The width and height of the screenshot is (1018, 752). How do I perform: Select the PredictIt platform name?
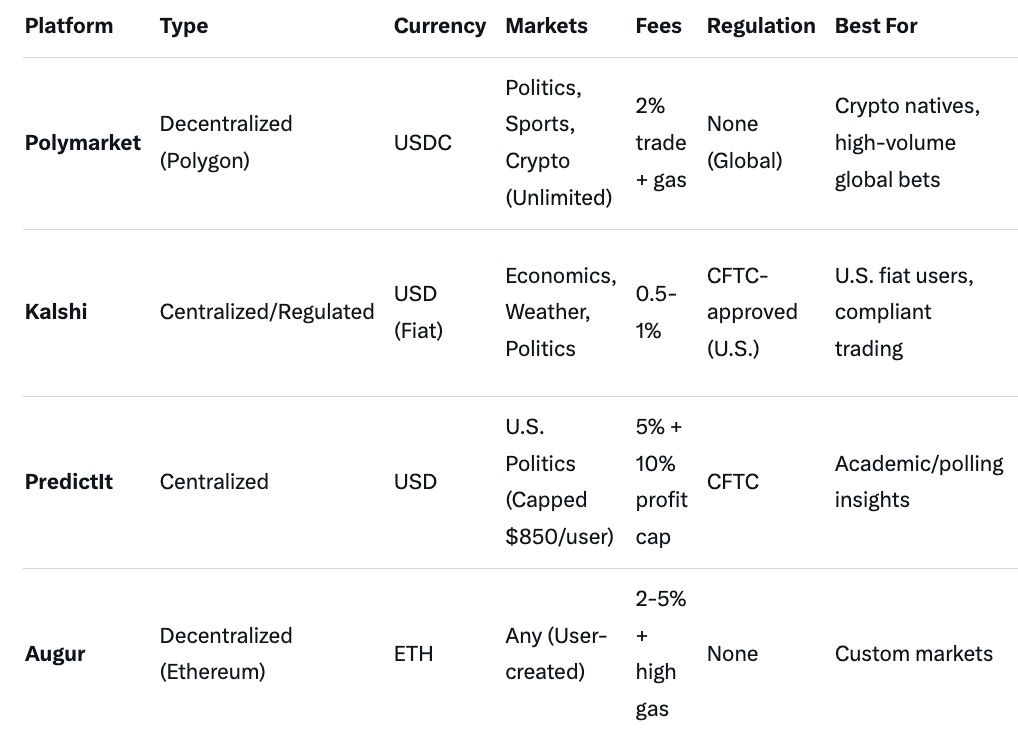pos(69,482)
